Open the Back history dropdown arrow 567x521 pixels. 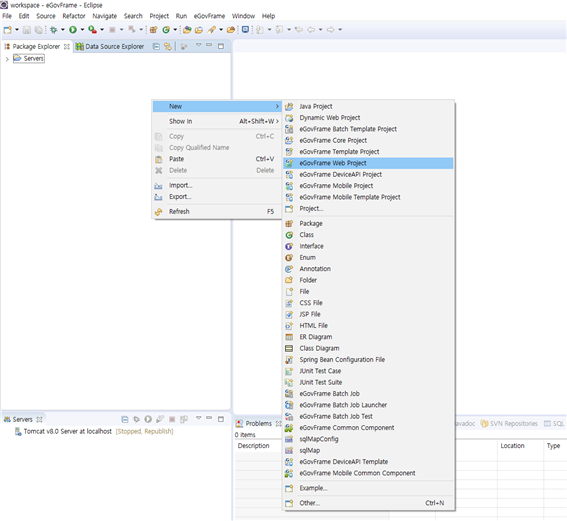tap(320, 30)
